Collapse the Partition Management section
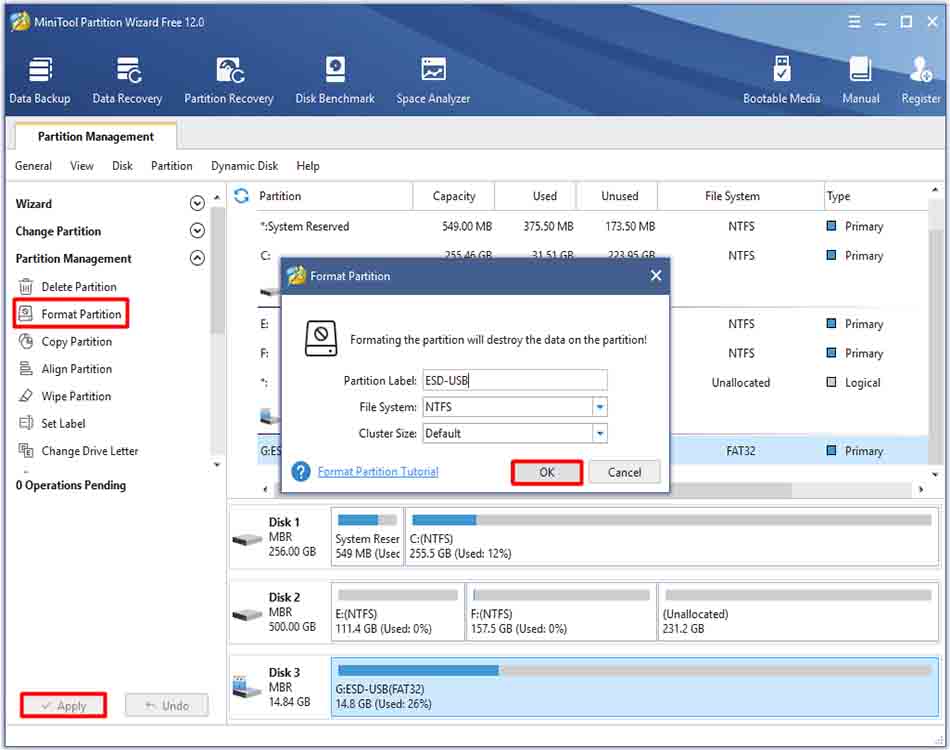 click(x=197, y=258)
